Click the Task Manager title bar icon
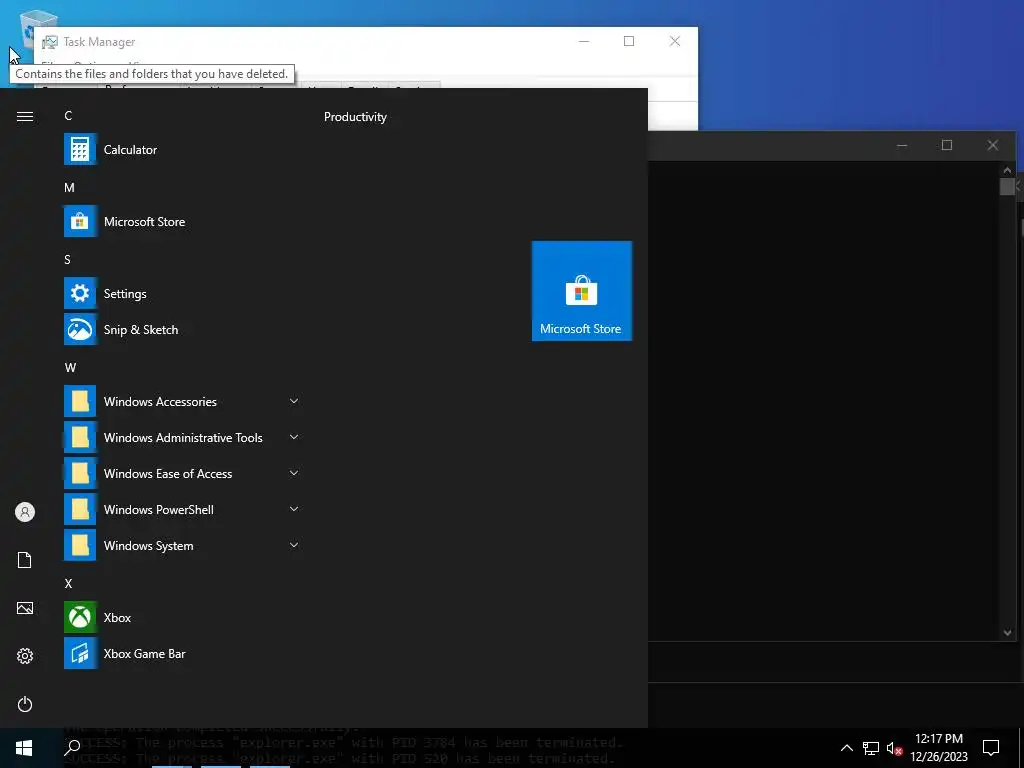1024x768 pixels. coord(50,42)
